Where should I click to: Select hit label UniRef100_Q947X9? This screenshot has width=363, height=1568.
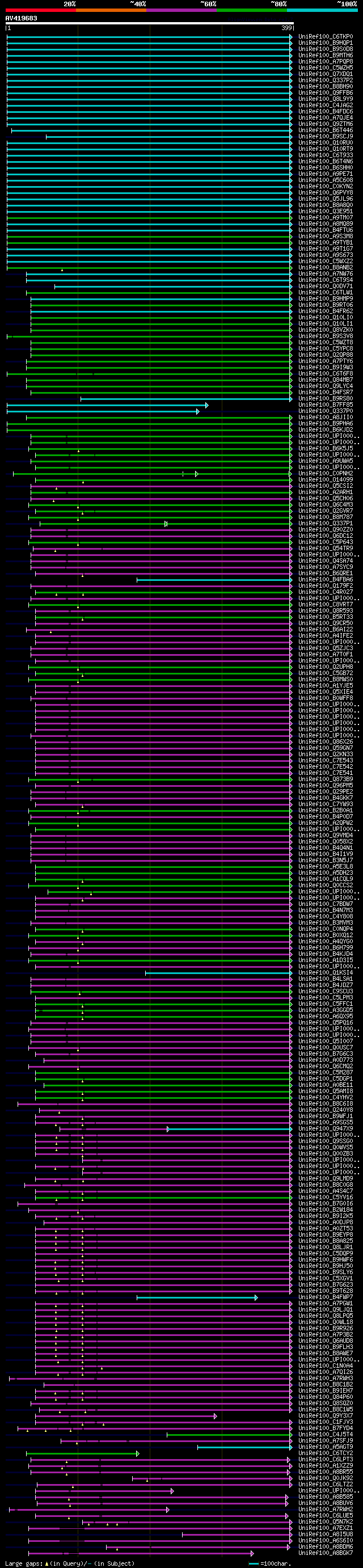(325, 1128)
